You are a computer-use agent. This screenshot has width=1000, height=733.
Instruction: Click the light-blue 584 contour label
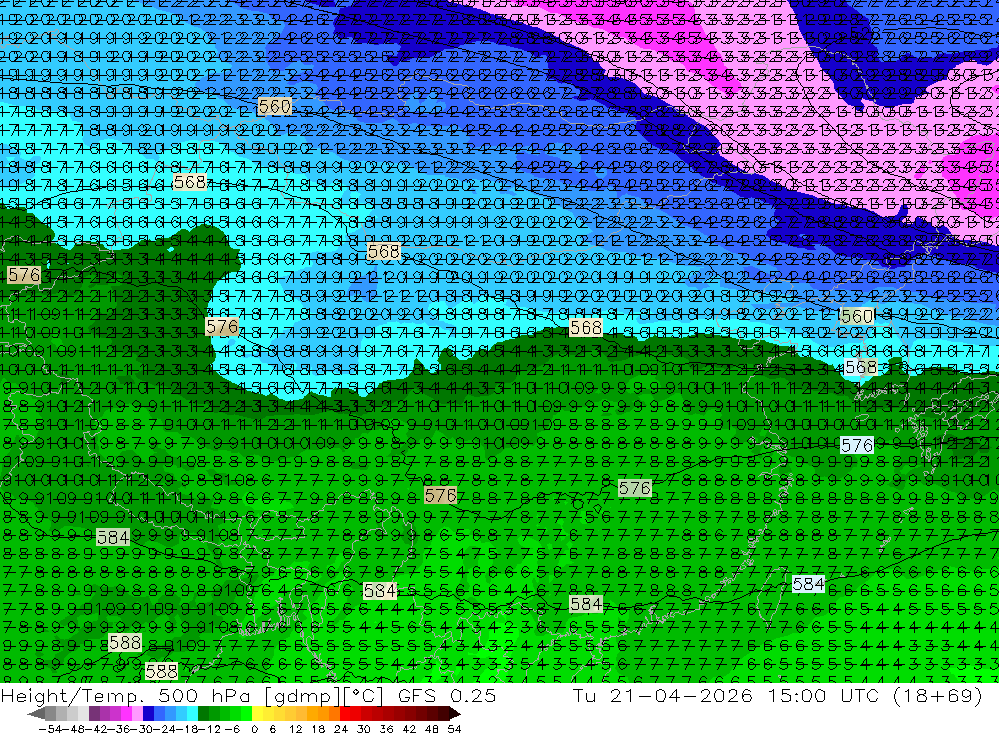(x=808, y=584)
